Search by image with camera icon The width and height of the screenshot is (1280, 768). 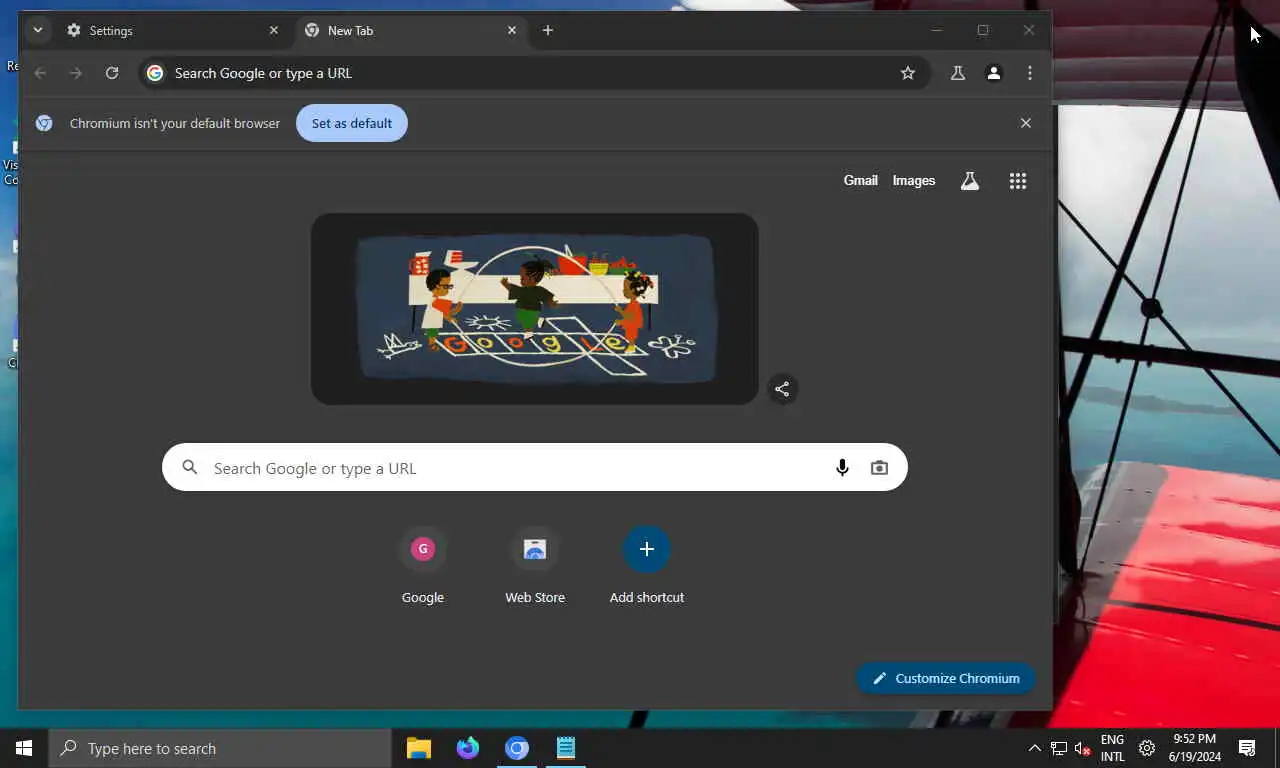pos(880,468)
